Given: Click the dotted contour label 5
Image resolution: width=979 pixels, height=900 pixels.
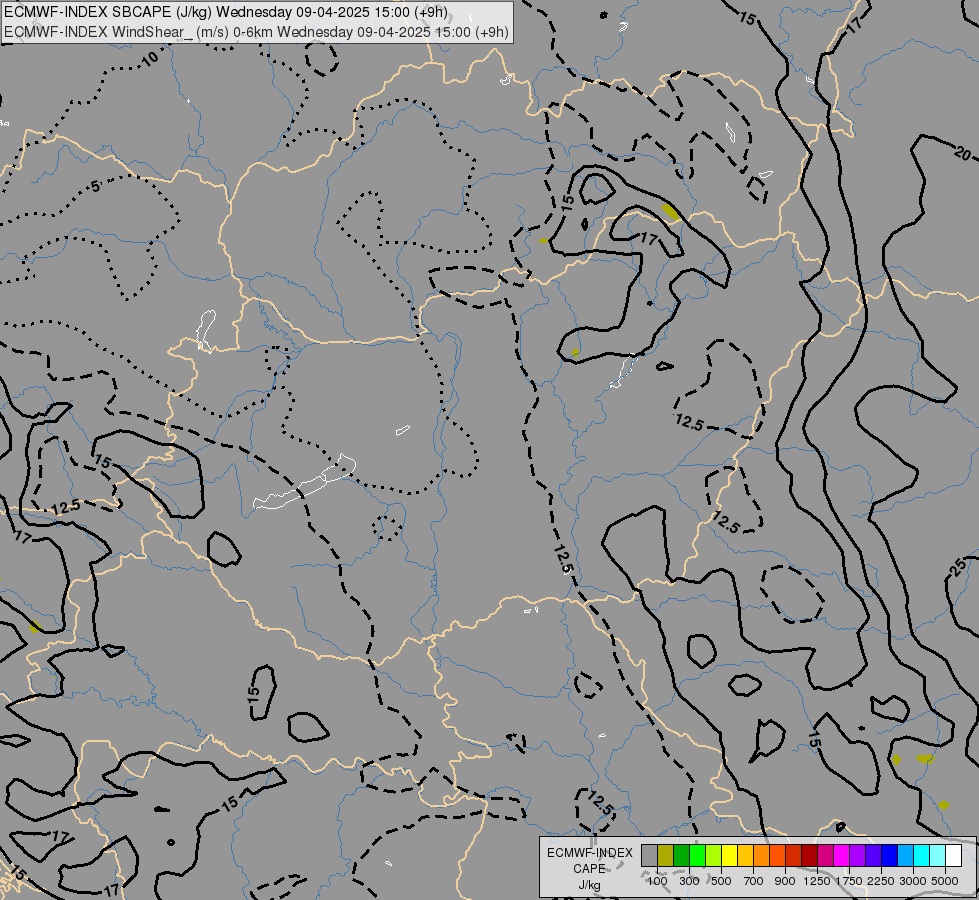Looking at the screenshot, I should (x=95, y=186).
